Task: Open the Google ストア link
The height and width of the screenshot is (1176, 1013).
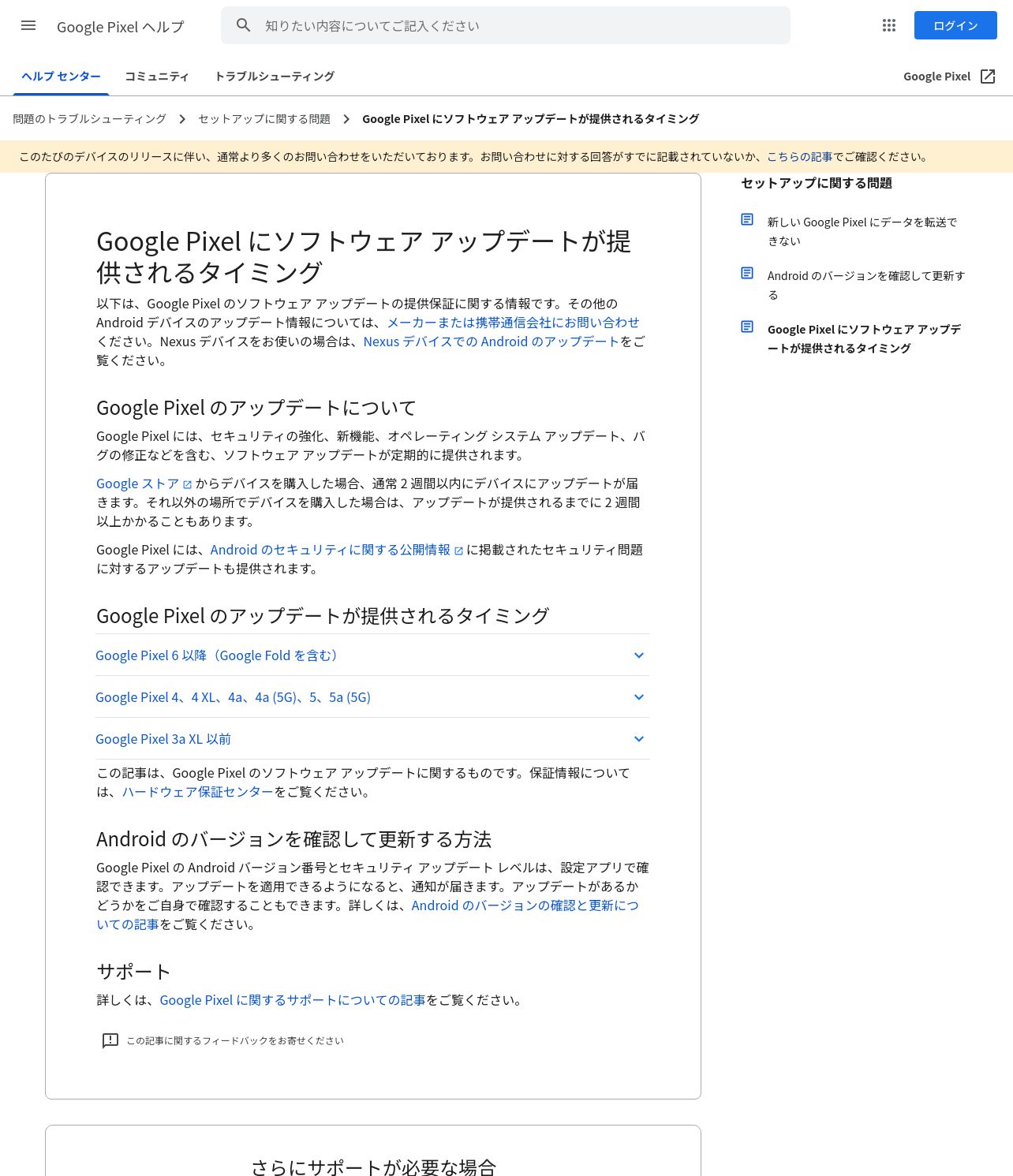Action: pos(144,483)
